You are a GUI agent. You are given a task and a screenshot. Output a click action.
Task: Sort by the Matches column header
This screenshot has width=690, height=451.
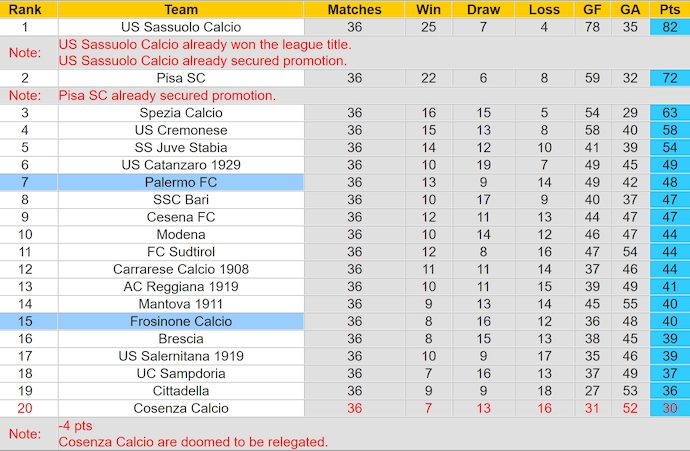(x=355, y=9)
